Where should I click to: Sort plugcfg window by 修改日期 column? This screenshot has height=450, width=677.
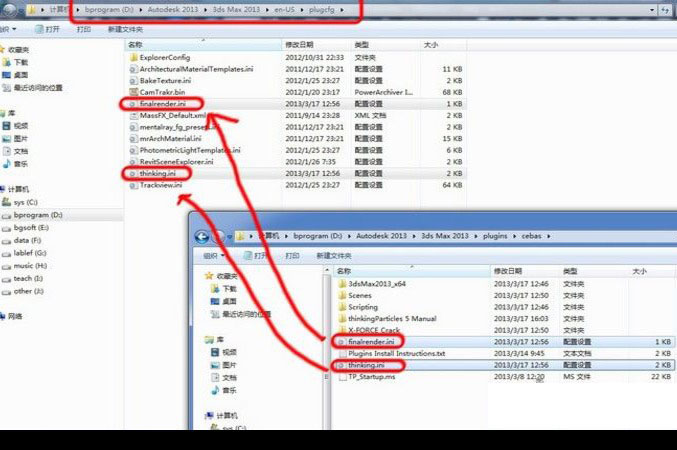(x=316, y=45)
